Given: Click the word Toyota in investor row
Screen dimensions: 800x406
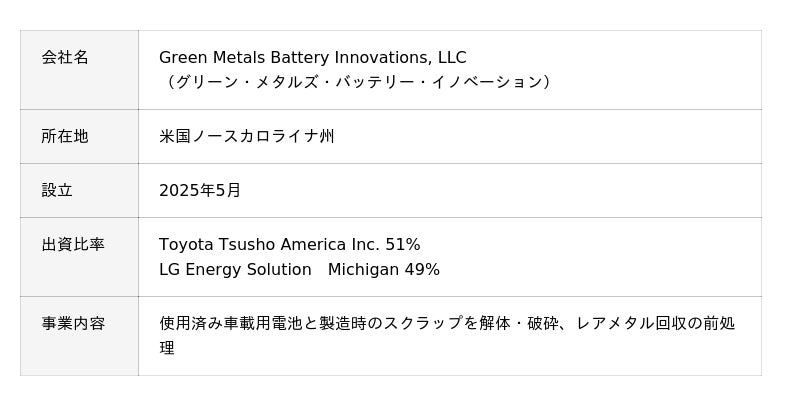Looking at the screenshot, I should [186, 244].
